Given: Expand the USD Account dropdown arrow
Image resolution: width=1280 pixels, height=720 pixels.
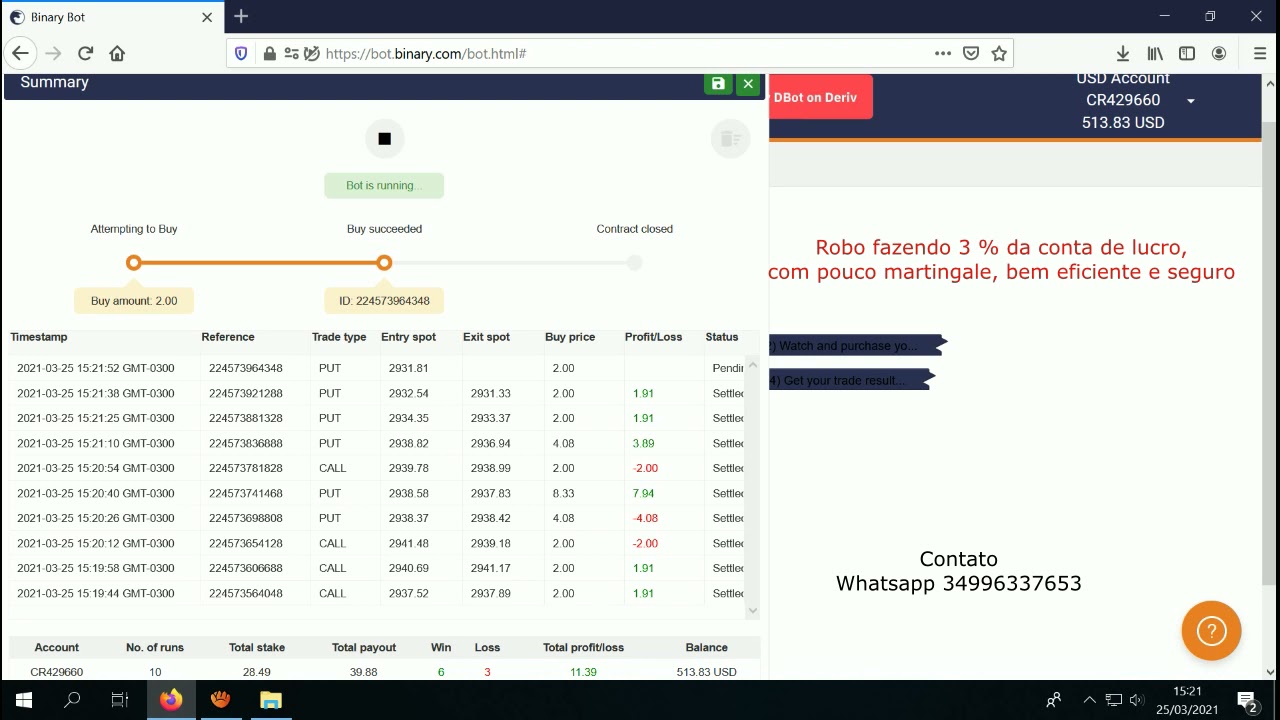Looking at the screenshot, I should (x=1190, y=101).
